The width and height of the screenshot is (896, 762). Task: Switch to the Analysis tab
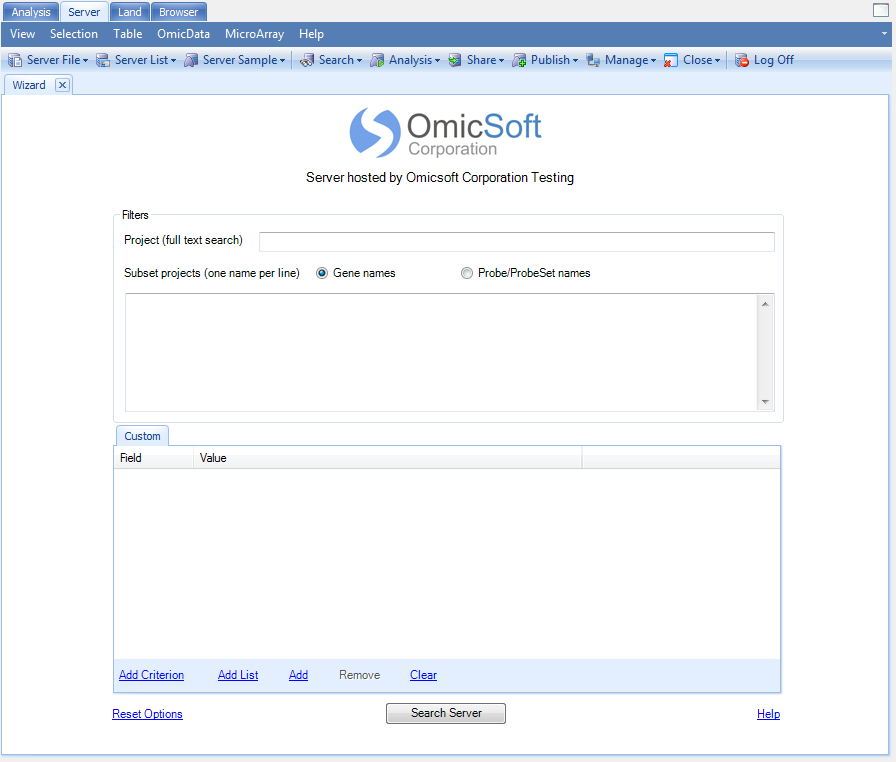pos(31,12)
